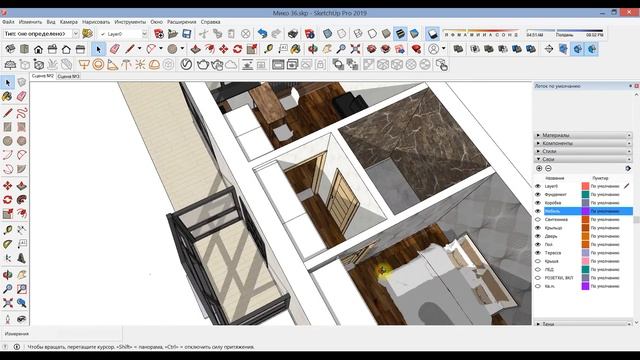Image resolution: width=640 pixels, height=360 pixels.
Task: Select Tape Measure tool in top toolbar
Action: pyautogui.click(x=269, y=49)
